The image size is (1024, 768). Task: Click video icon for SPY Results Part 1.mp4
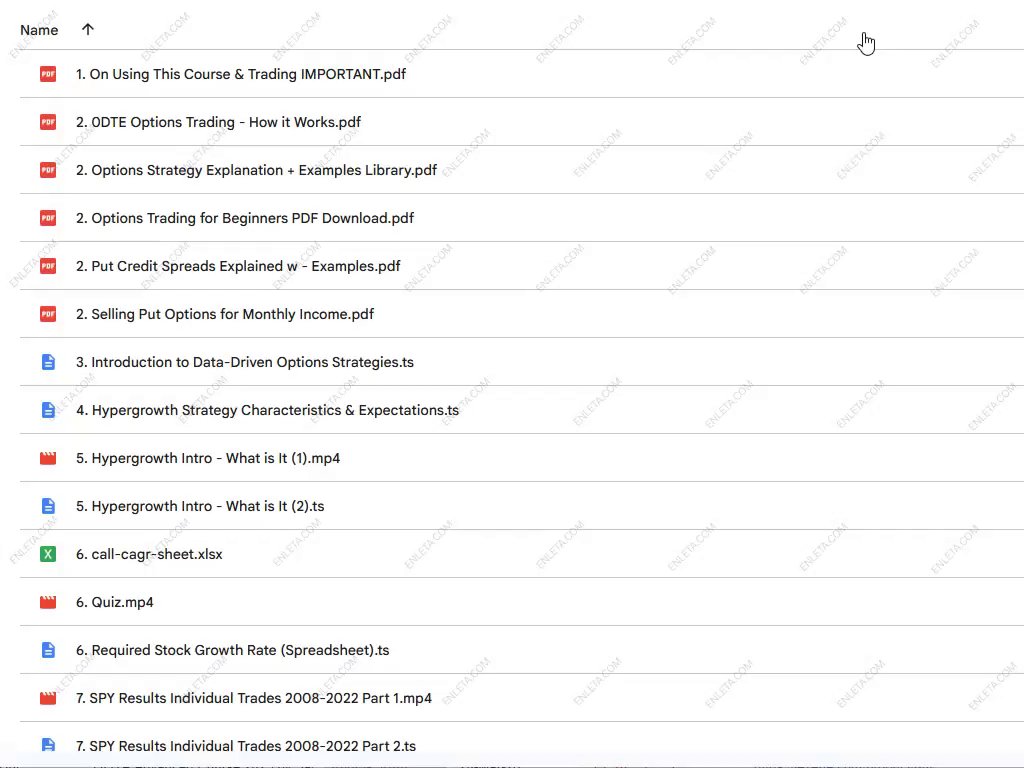click(48, 698)
